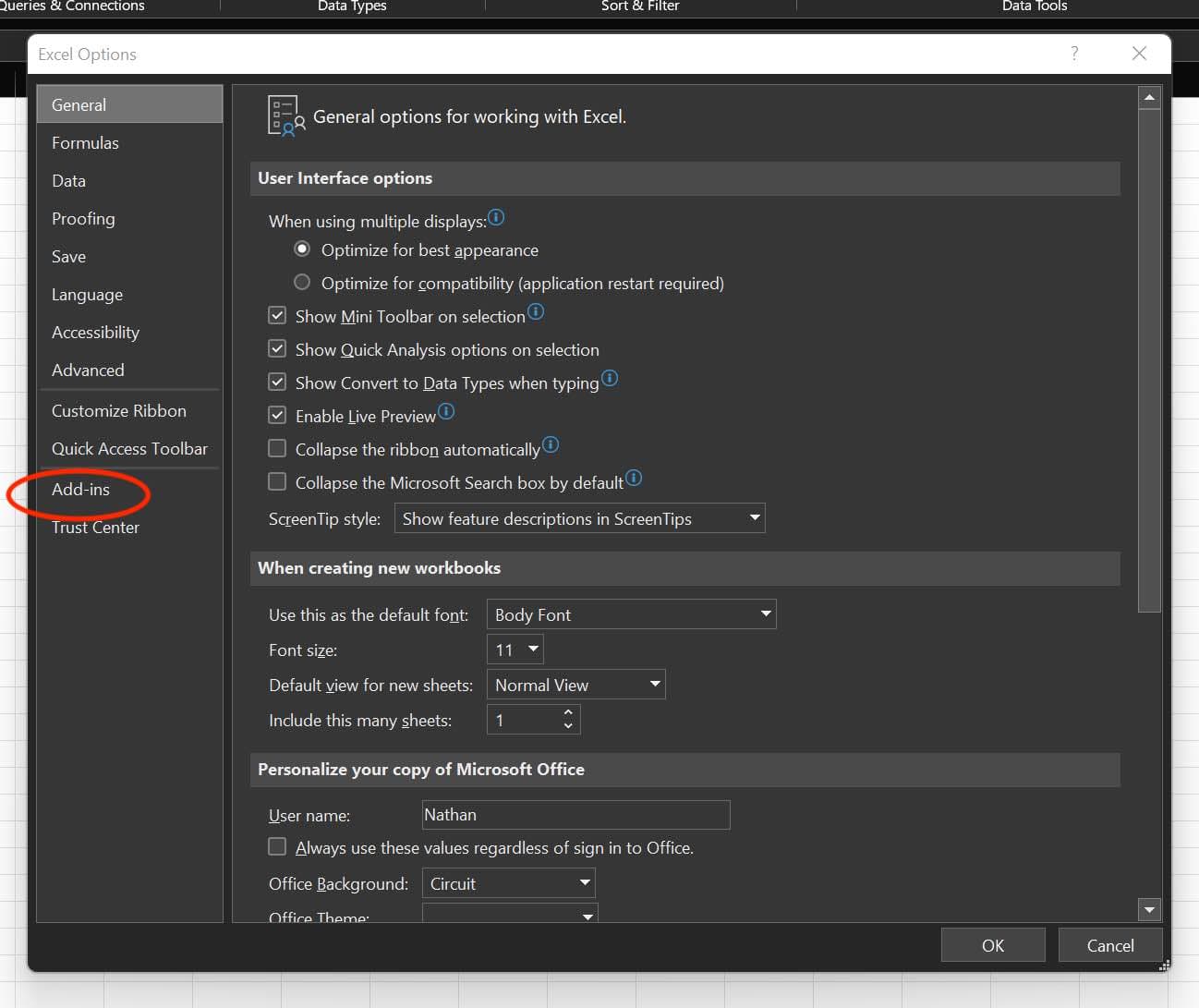Click info icon next to Convert to Data Types

pos(610,379)
